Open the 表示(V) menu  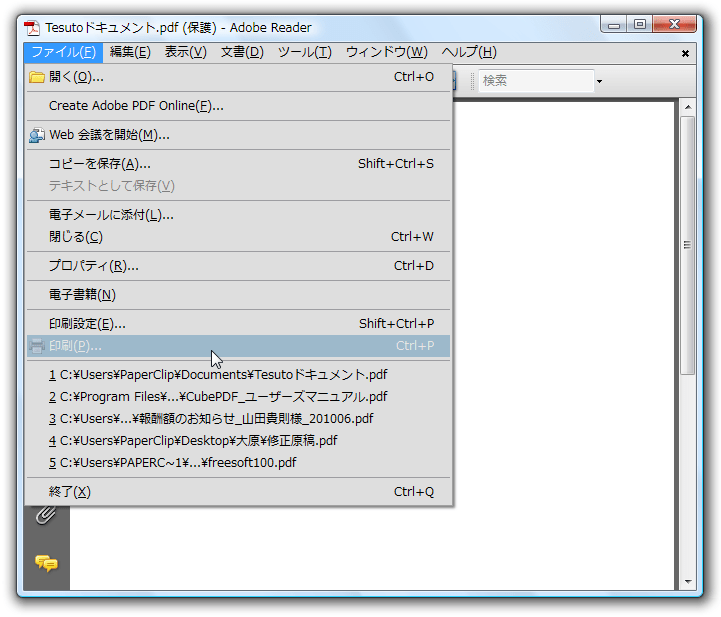(x=186, y=52)
